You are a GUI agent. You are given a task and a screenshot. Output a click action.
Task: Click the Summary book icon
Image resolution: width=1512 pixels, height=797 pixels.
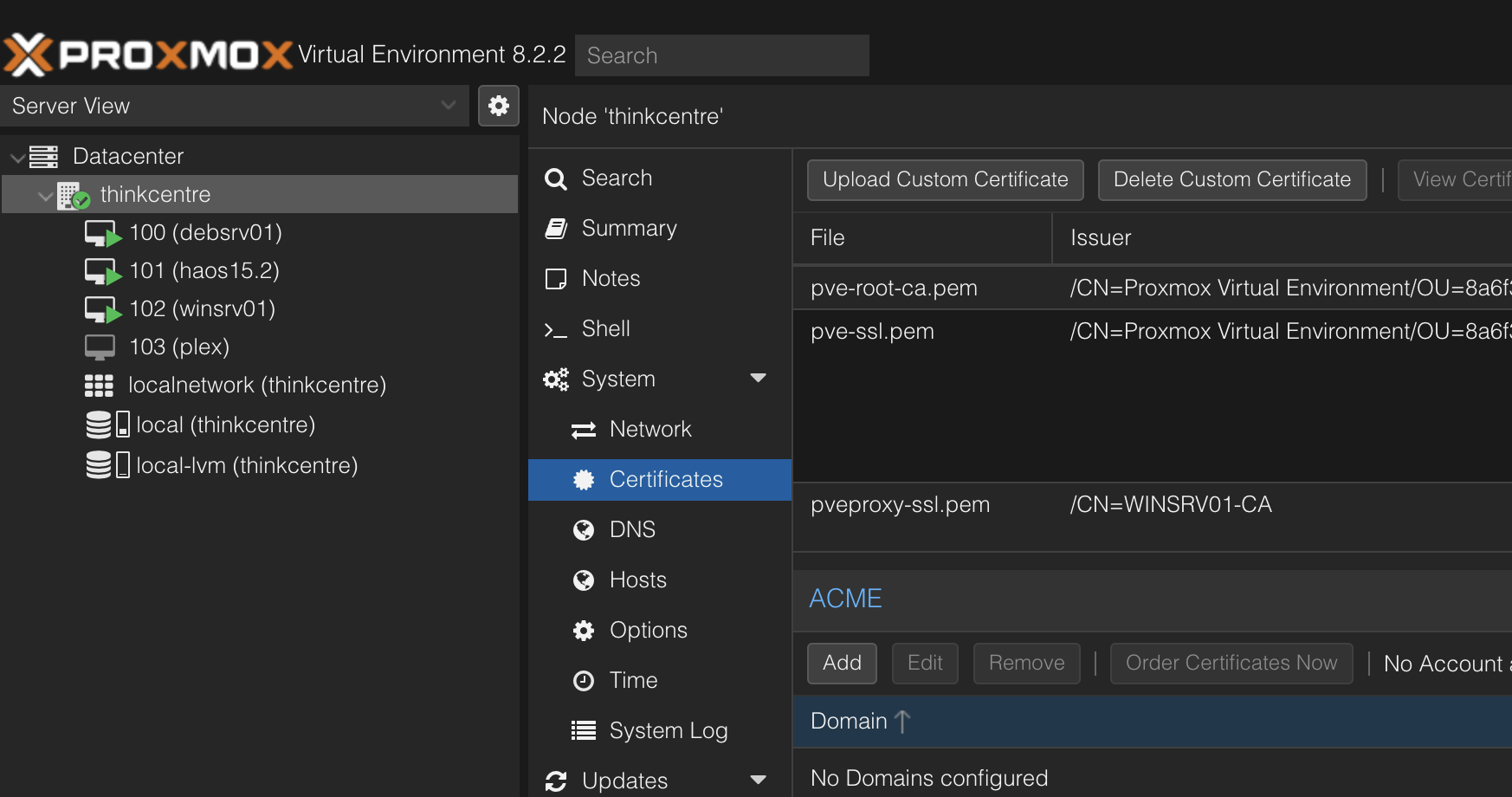pos(555,229)
